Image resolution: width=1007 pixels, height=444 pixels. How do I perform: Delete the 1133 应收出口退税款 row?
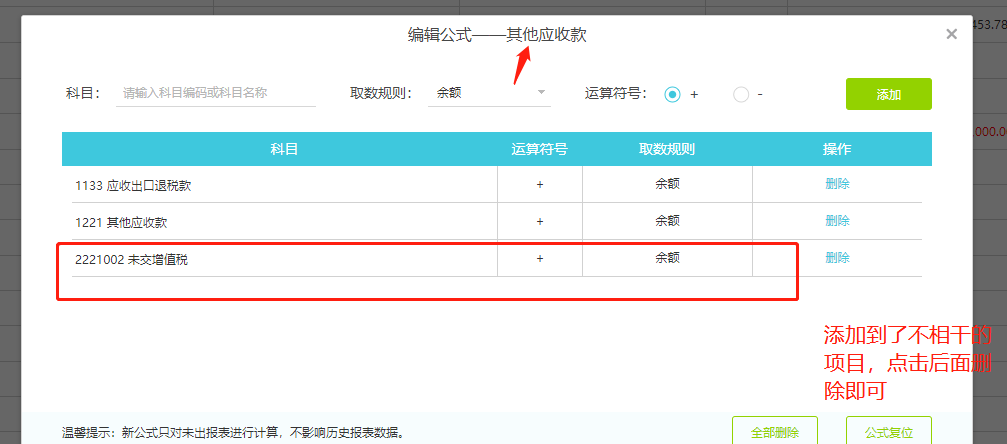[x=837, y=184]
